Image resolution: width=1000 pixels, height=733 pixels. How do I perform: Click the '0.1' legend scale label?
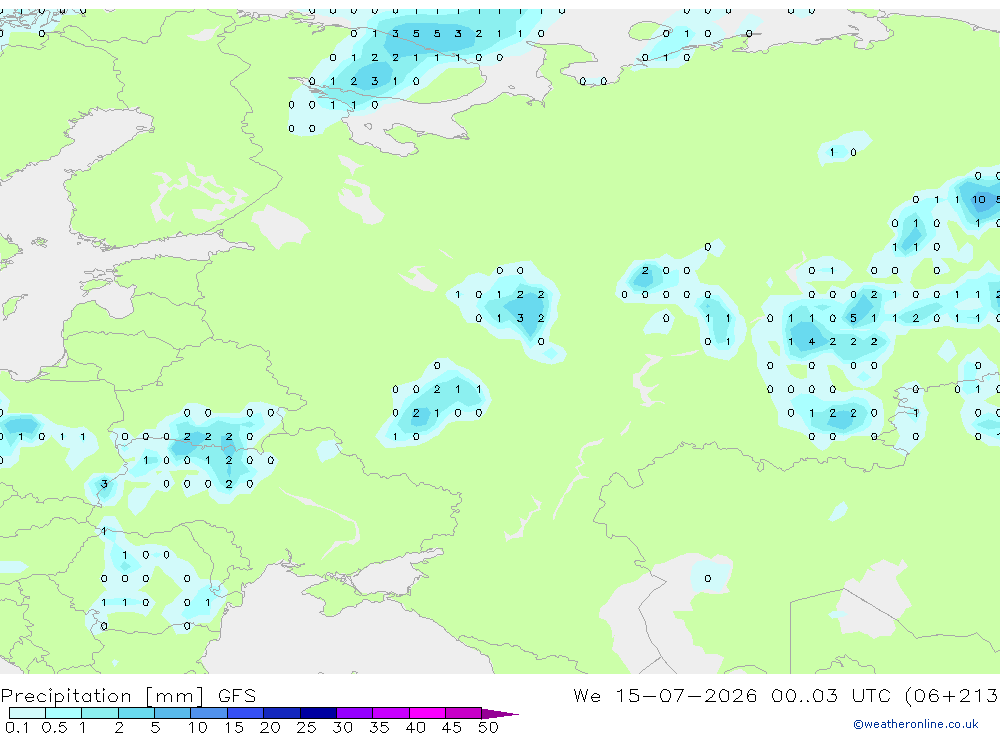(17, 727)
